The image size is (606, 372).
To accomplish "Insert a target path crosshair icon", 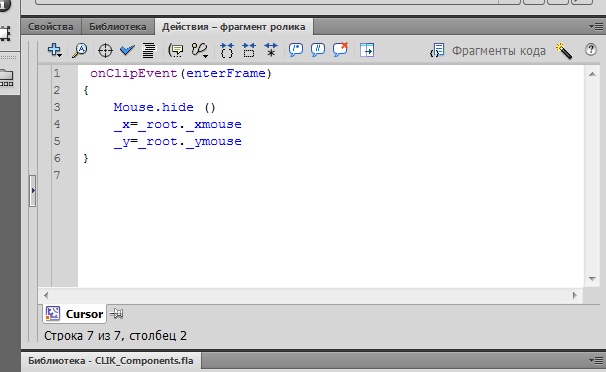I will [x=105, y=51].
